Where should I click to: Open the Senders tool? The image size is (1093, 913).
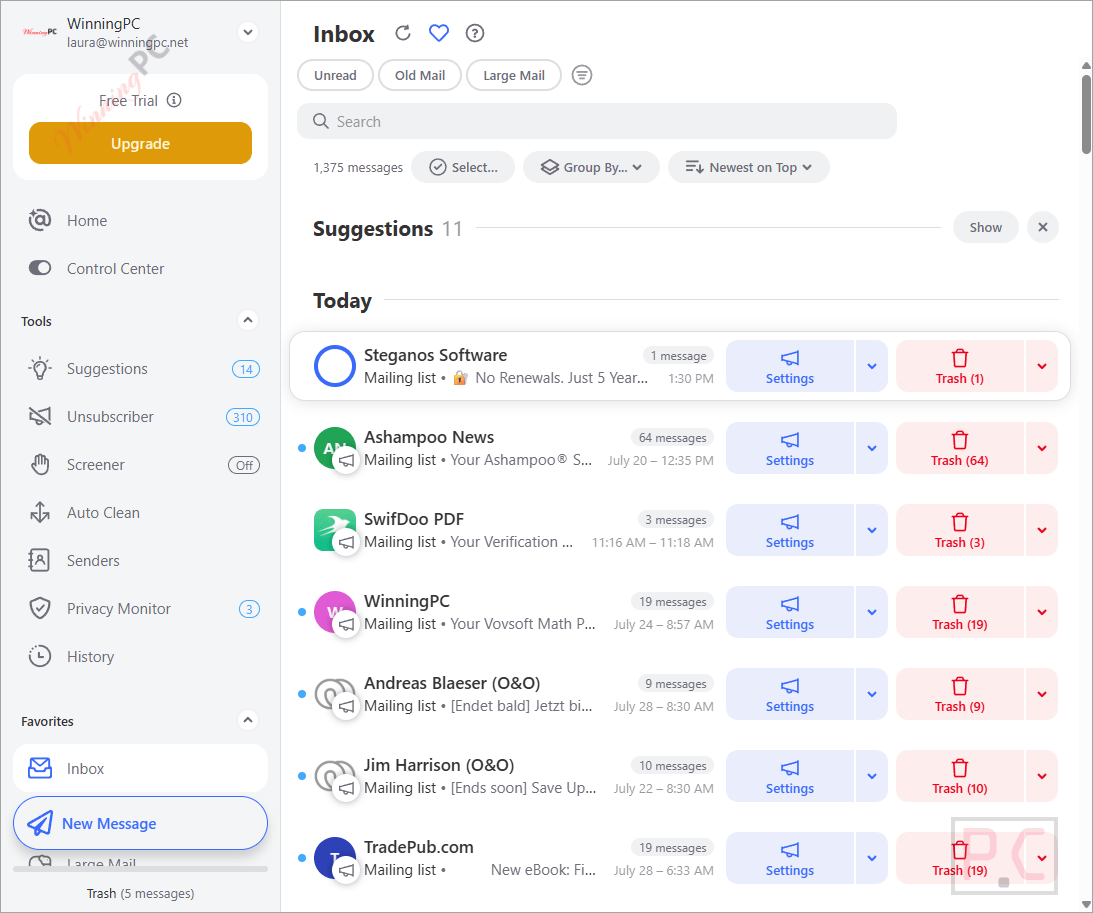click(139, 561)
